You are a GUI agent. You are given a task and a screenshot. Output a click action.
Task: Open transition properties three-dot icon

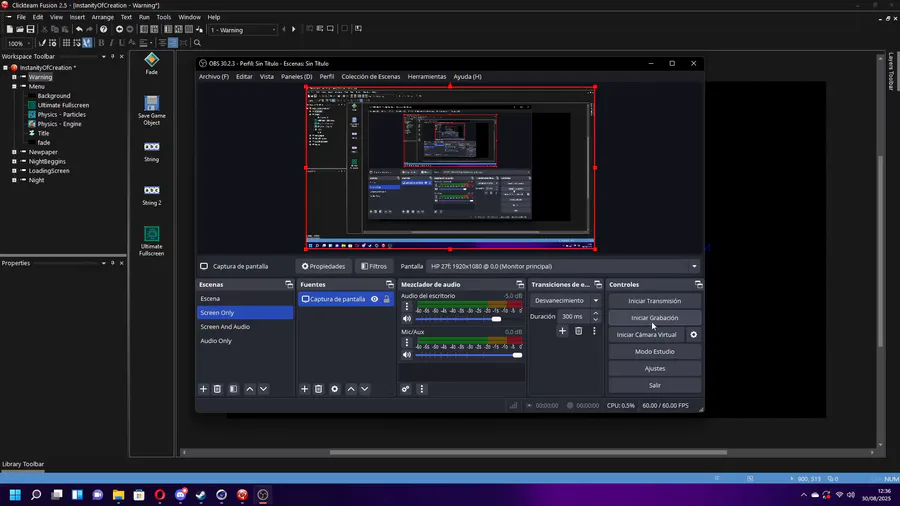(594, 331)
